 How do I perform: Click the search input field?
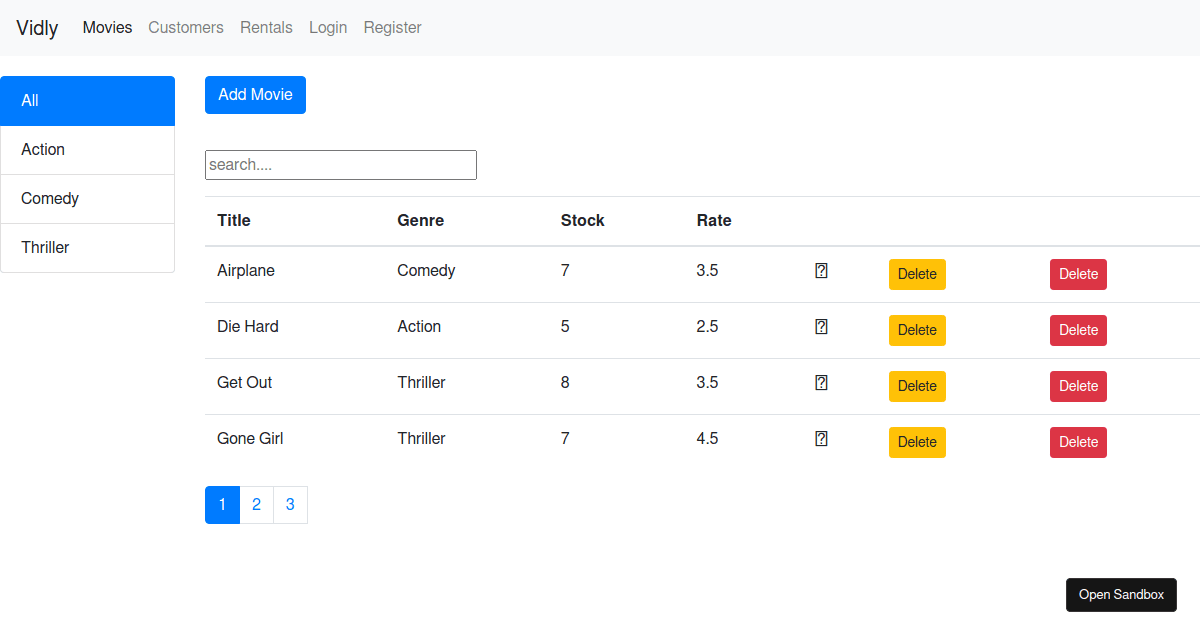340,164
